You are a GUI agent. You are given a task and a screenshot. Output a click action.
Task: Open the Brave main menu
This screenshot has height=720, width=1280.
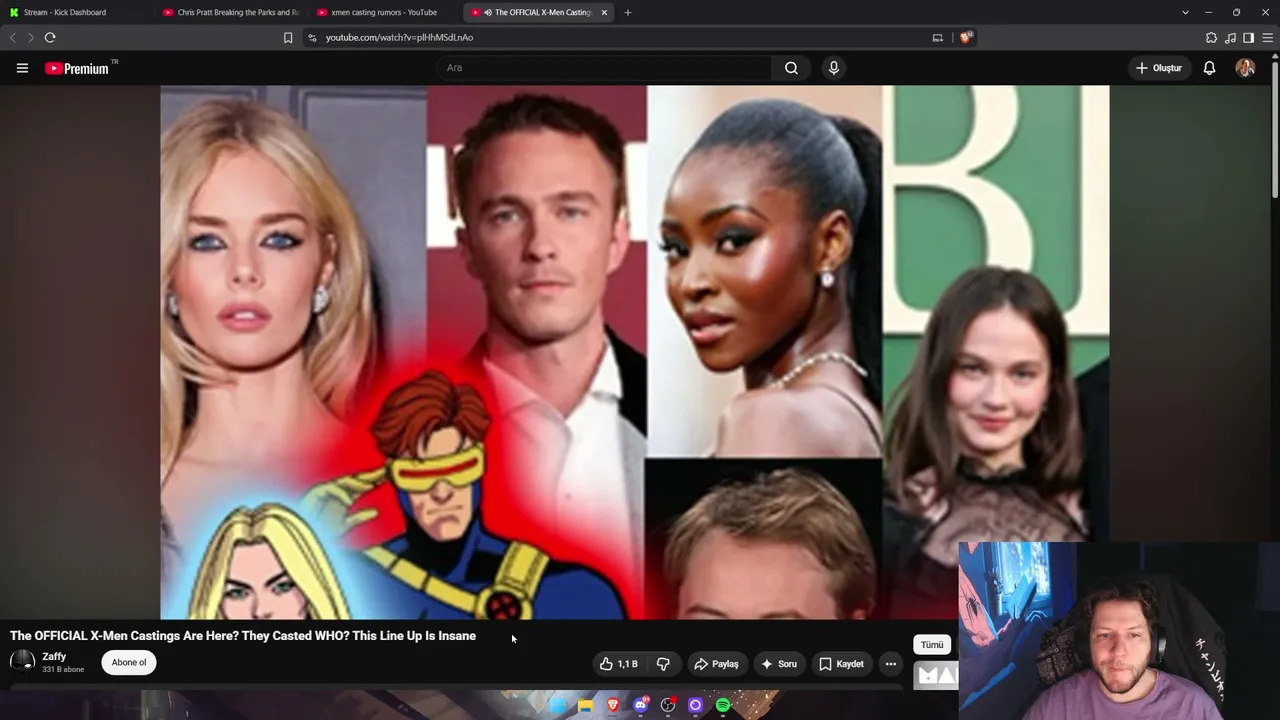click(1267, 37)
